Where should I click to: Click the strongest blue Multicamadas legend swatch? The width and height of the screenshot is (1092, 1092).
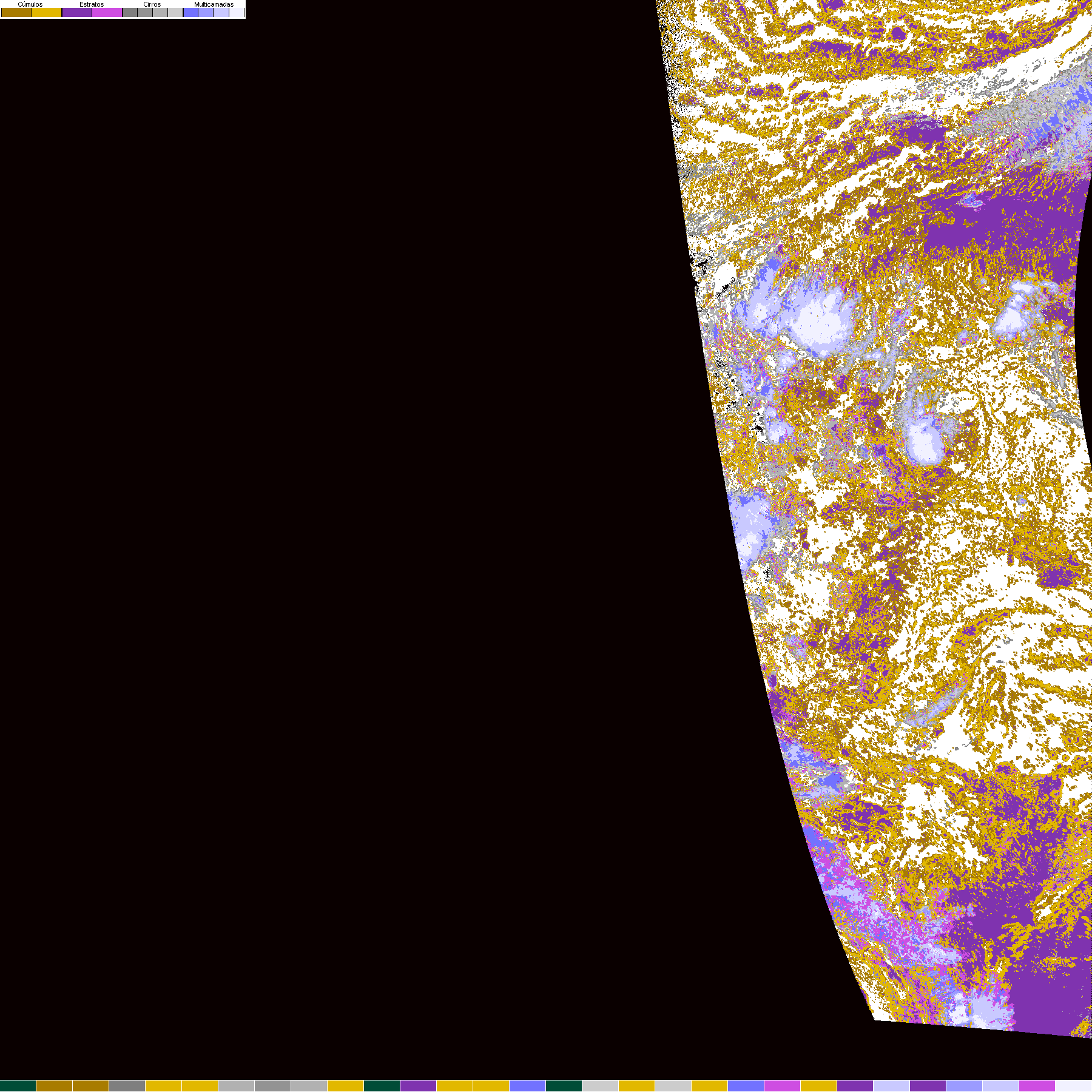click(x=190, y=12)
